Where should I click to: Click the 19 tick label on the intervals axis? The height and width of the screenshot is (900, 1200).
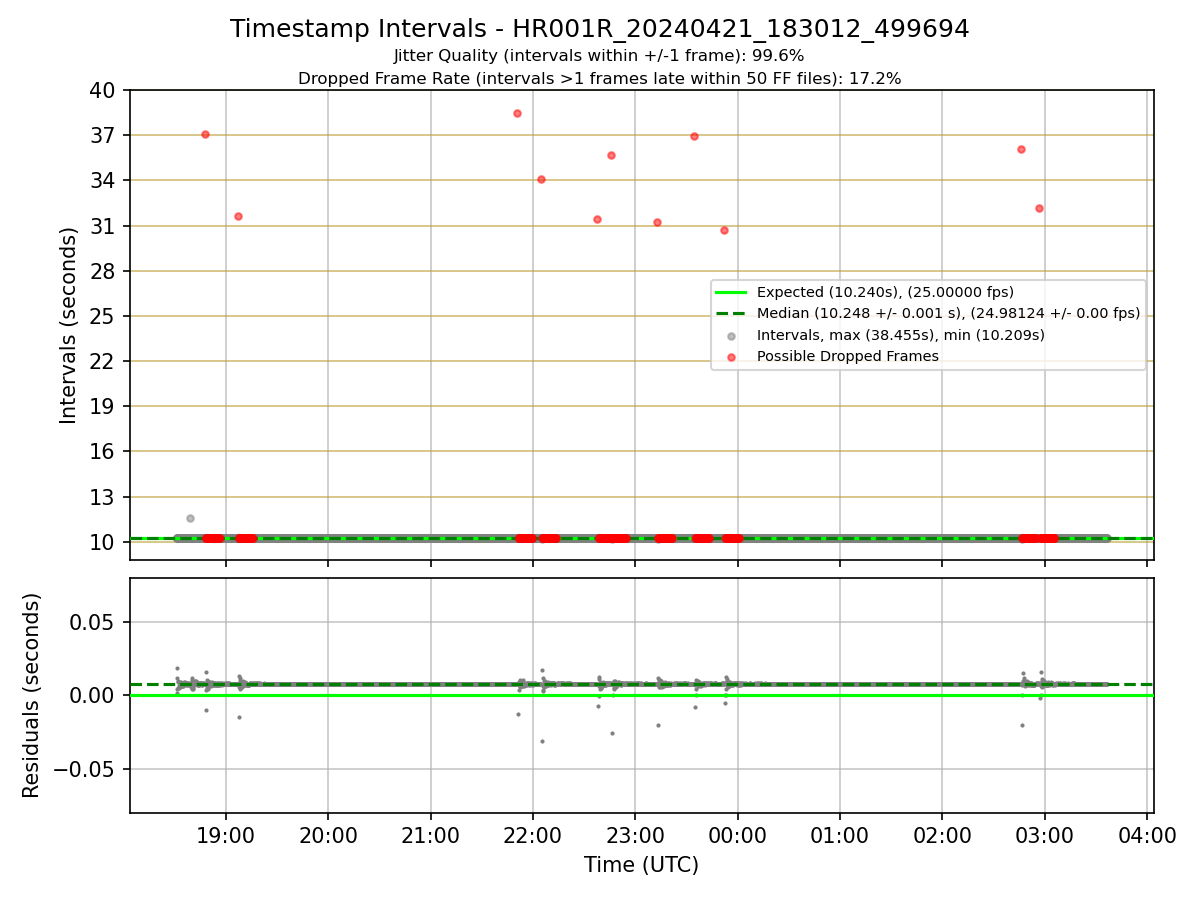tap(104, 406)
